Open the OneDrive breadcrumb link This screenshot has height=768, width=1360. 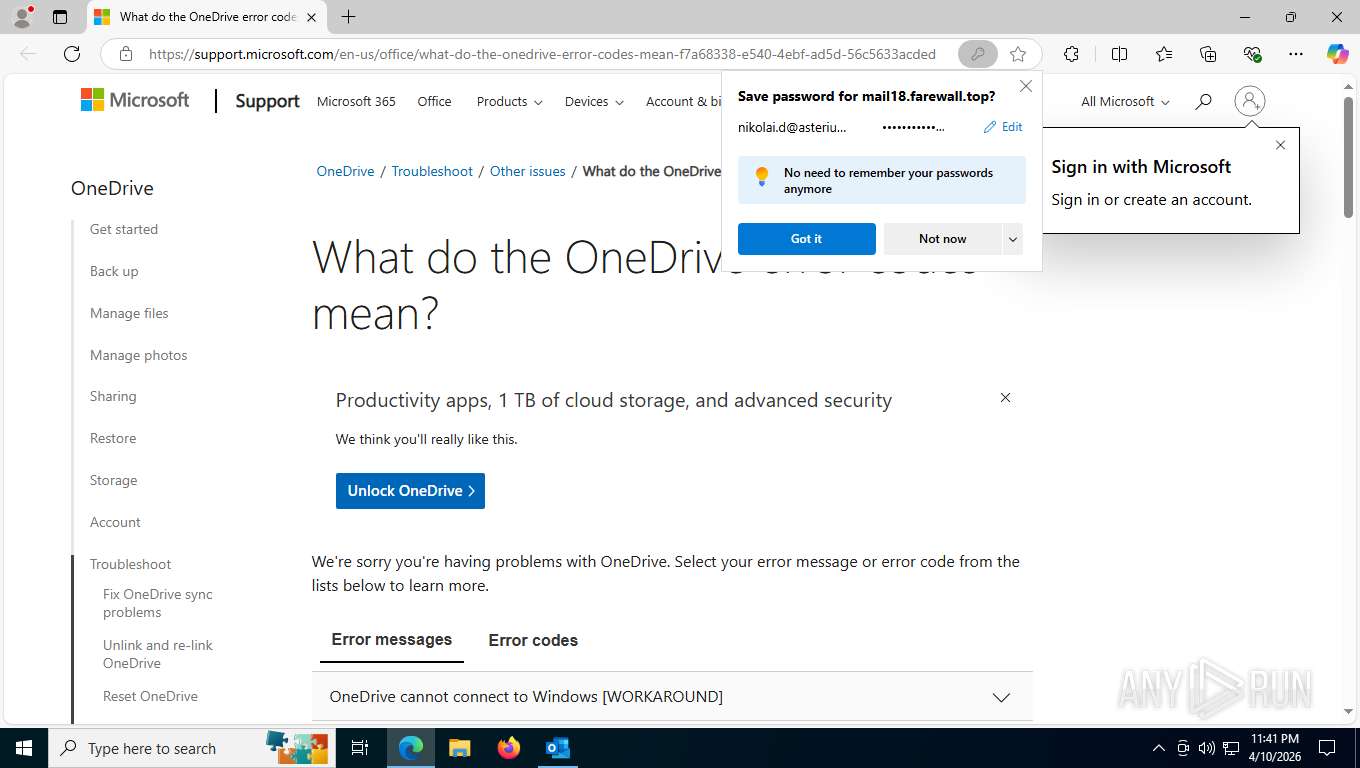click(345, 171)
